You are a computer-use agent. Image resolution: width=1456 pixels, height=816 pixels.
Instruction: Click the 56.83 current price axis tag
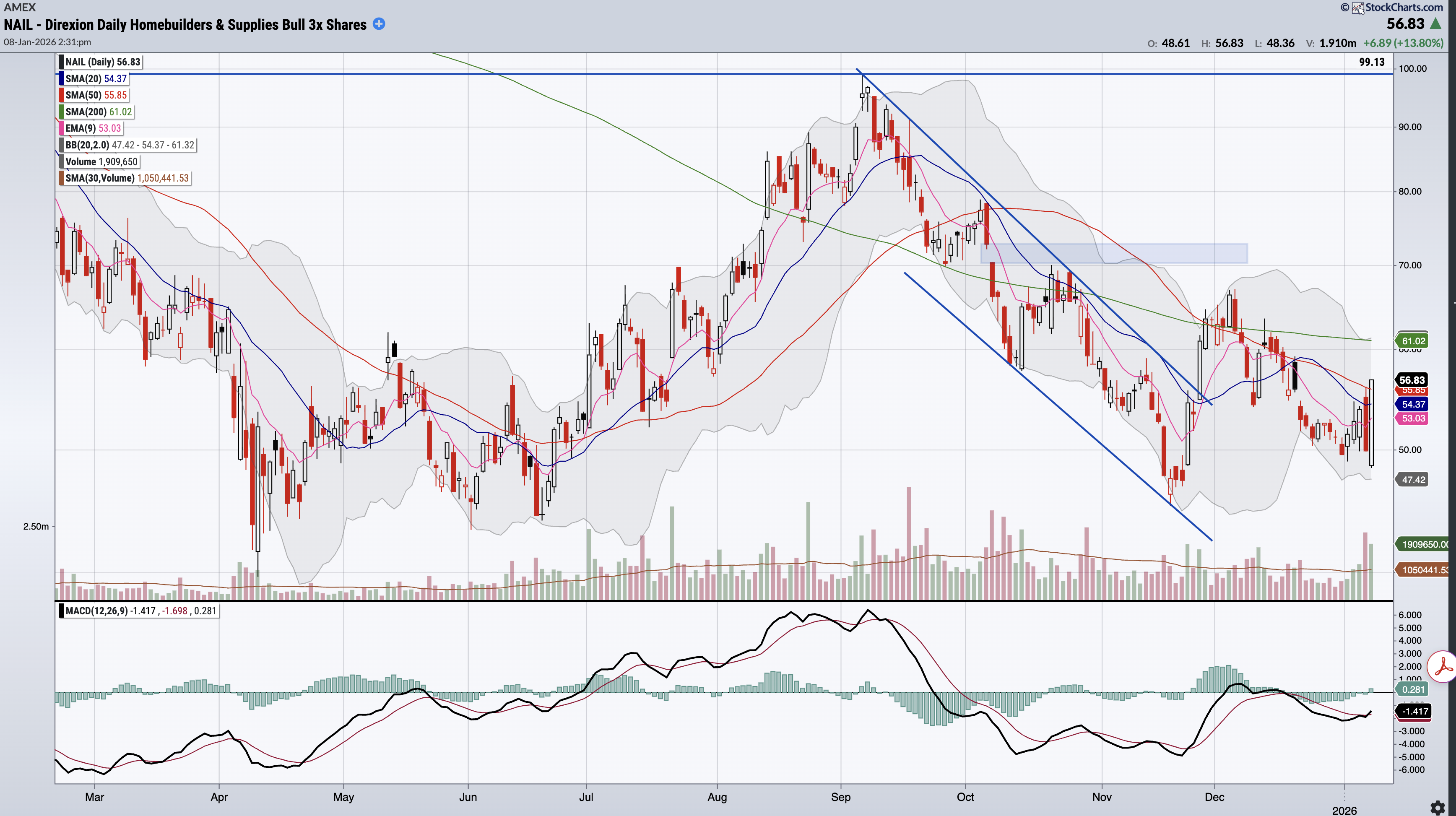(1412, 380)
